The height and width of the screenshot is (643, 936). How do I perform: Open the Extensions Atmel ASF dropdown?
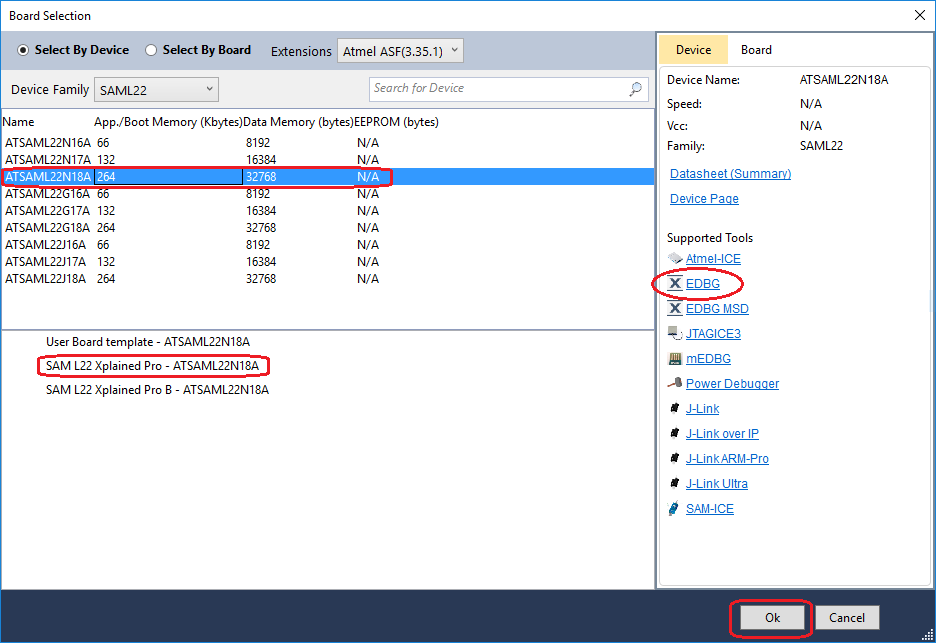tap(399, 51)
